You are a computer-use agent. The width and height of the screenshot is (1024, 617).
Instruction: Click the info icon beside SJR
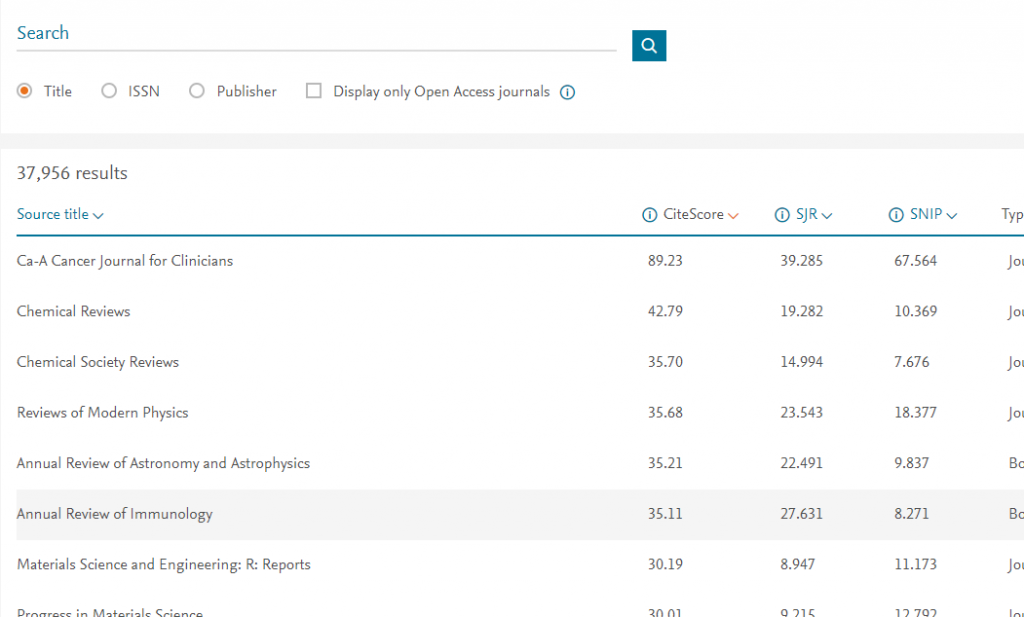click(782, 215)
